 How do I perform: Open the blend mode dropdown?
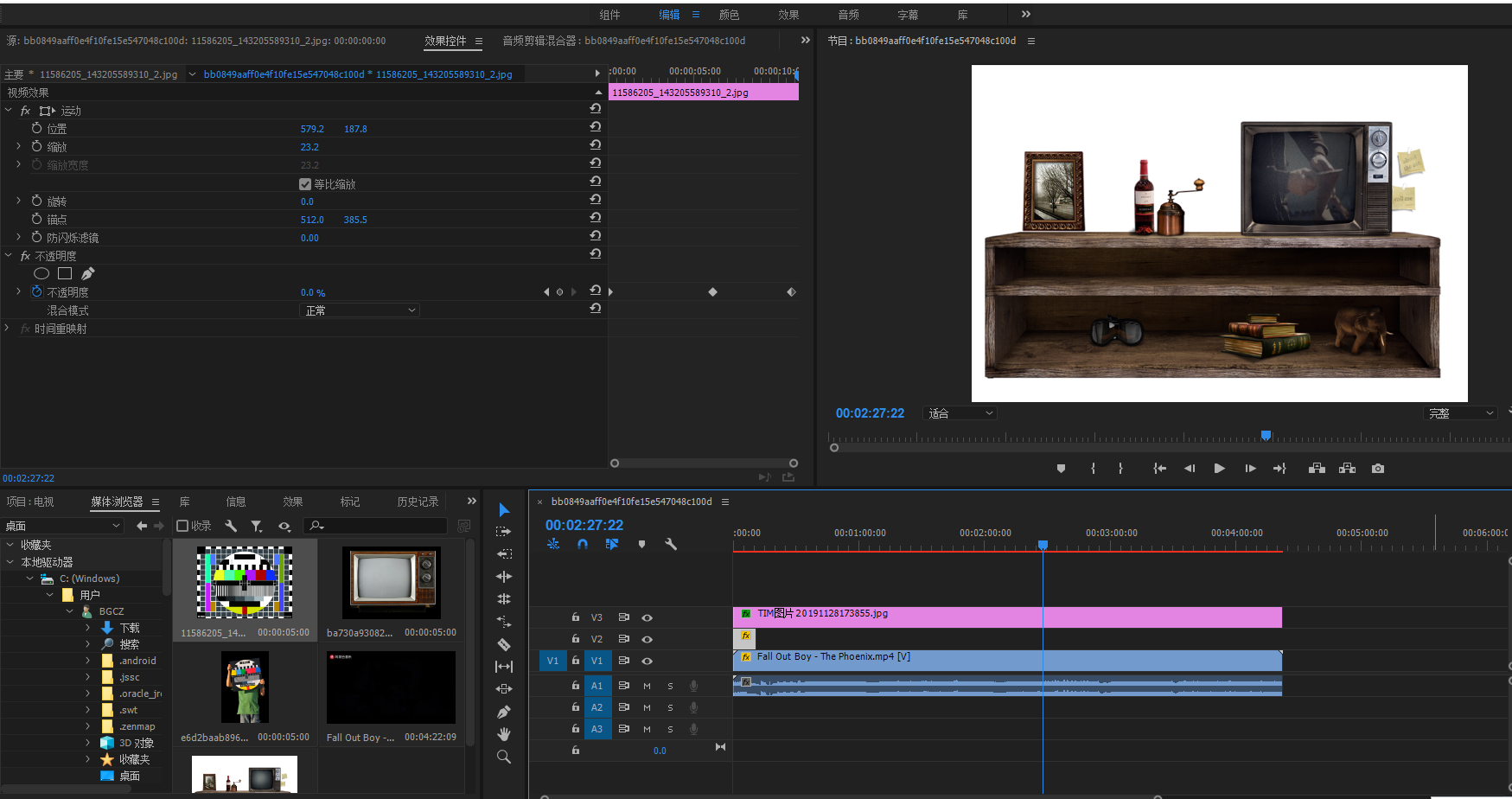pyautogui.click(x=360, y=310)
